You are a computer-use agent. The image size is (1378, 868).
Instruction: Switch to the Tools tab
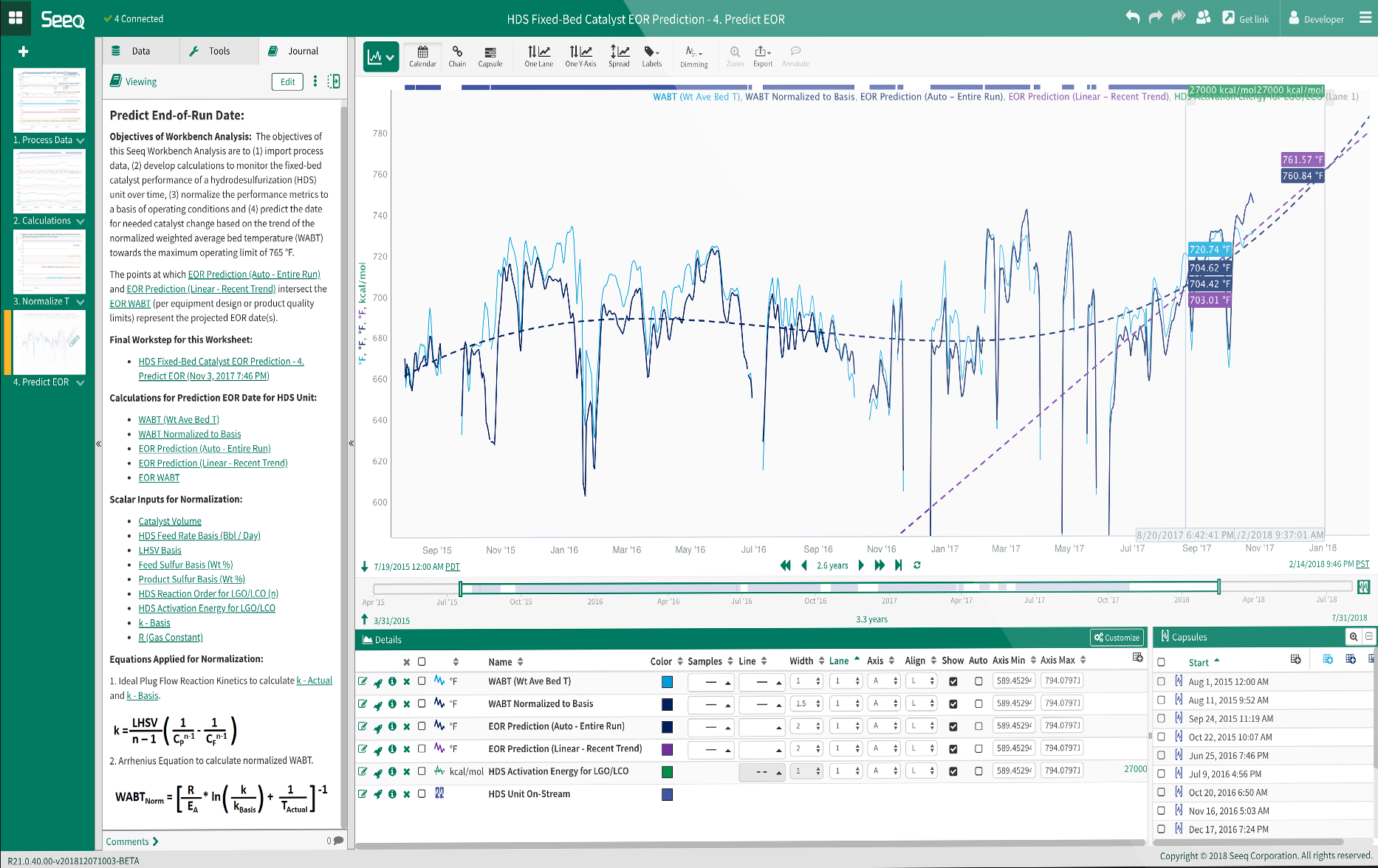pos(219,51)
